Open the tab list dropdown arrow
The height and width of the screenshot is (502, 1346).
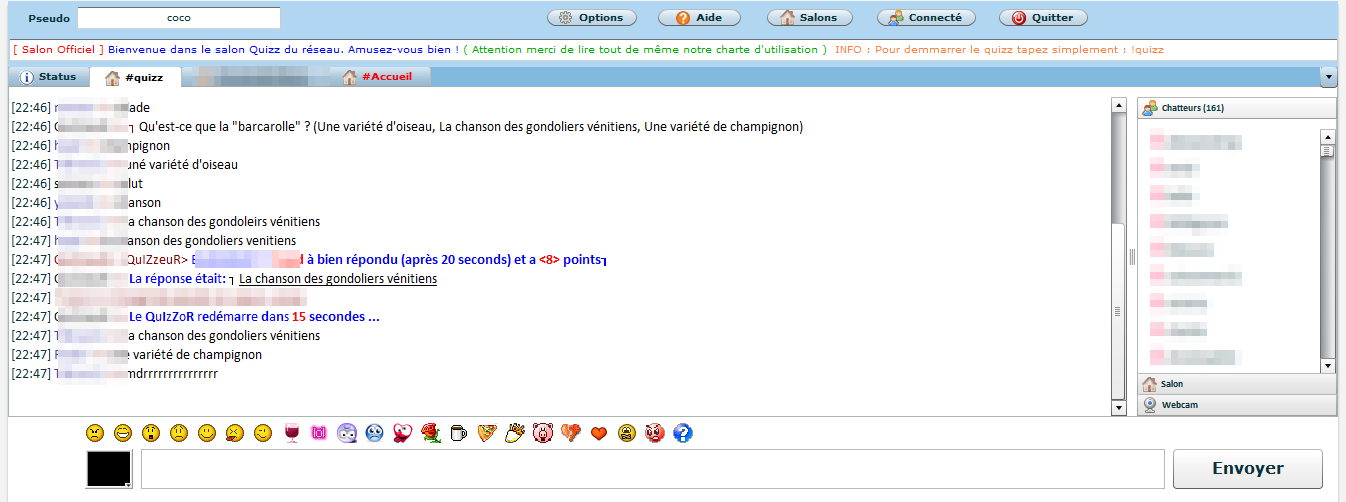(x=1328, y=77)
